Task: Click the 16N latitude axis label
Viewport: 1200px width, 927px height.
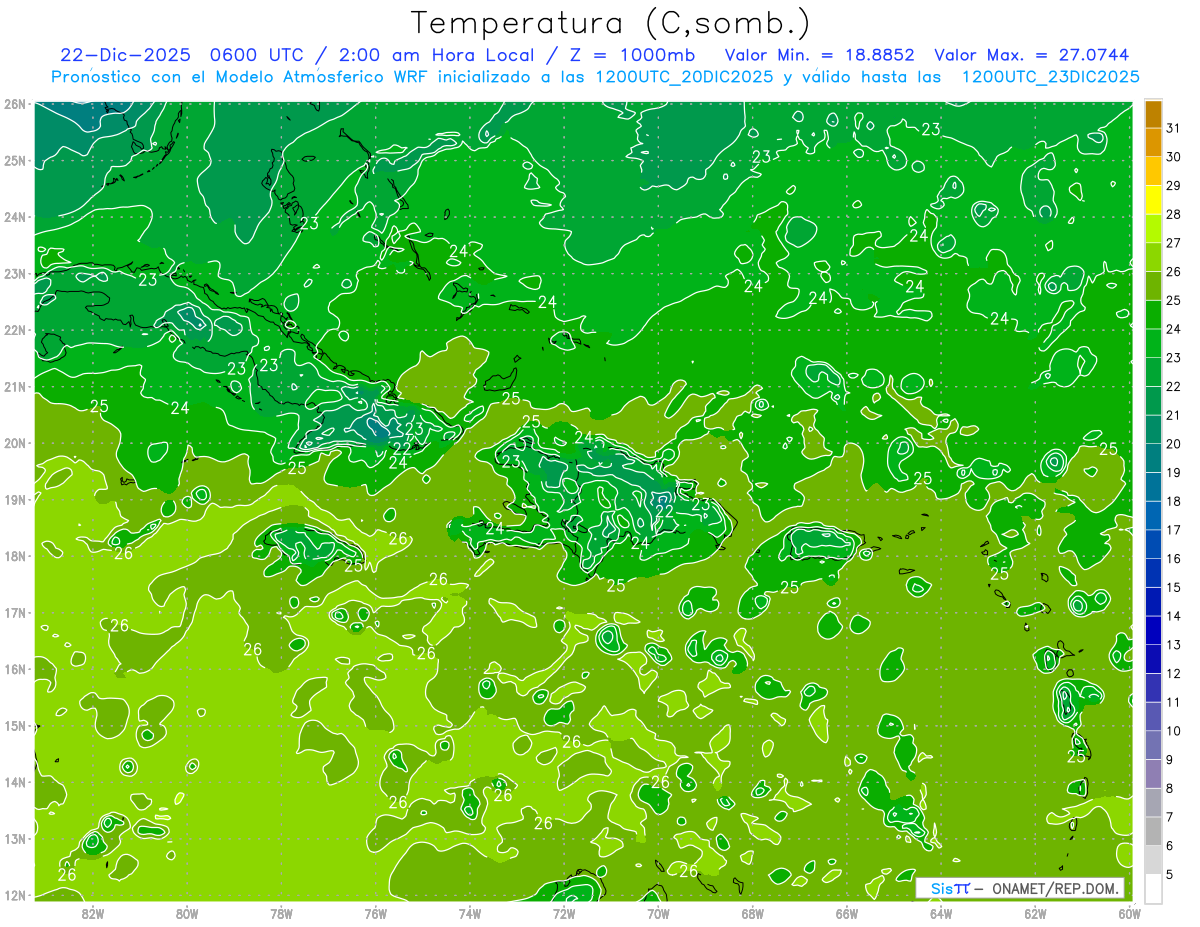Action: pos(14,669)
